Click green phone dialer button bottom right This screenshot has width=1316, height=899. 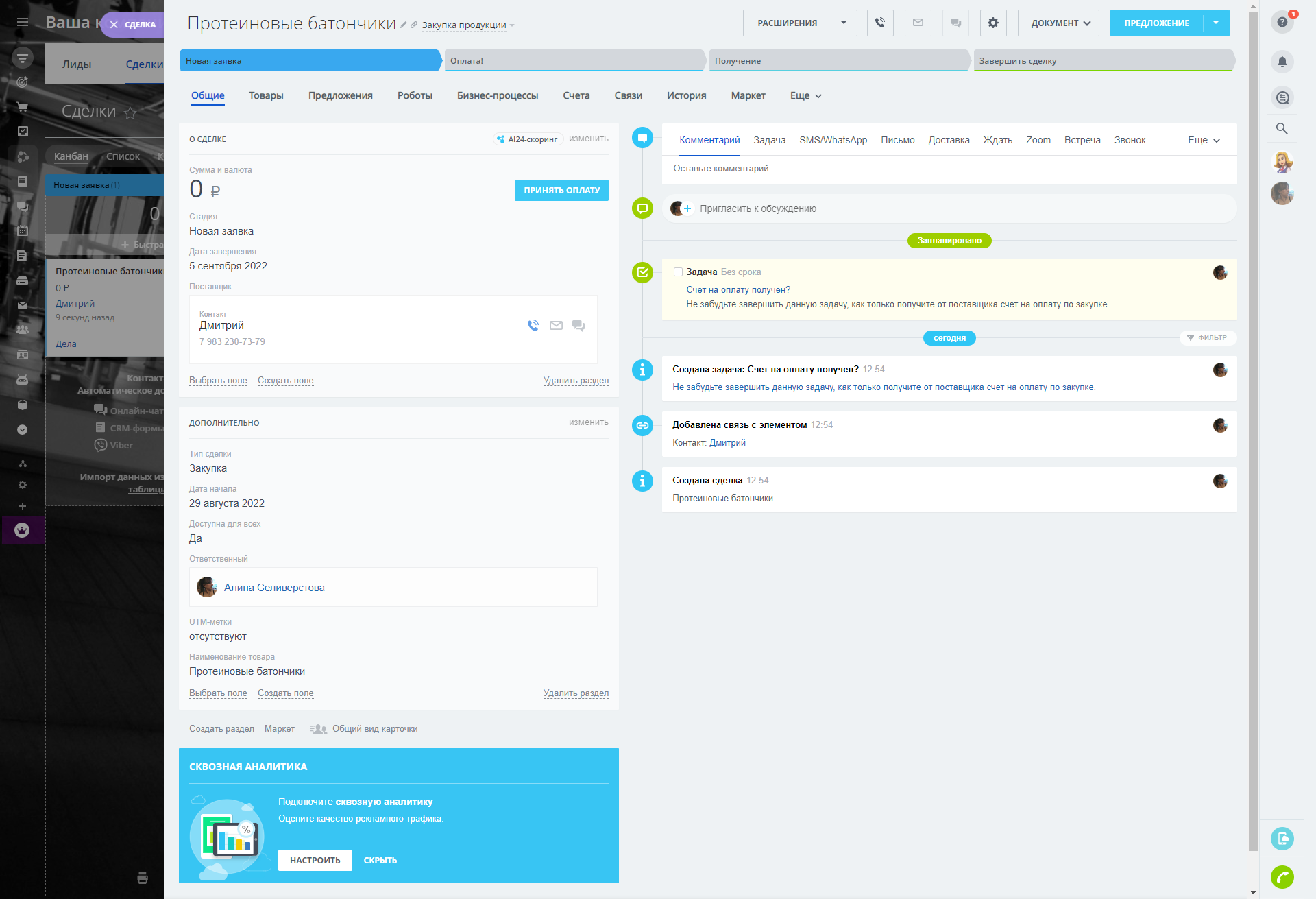(1282, 876)
